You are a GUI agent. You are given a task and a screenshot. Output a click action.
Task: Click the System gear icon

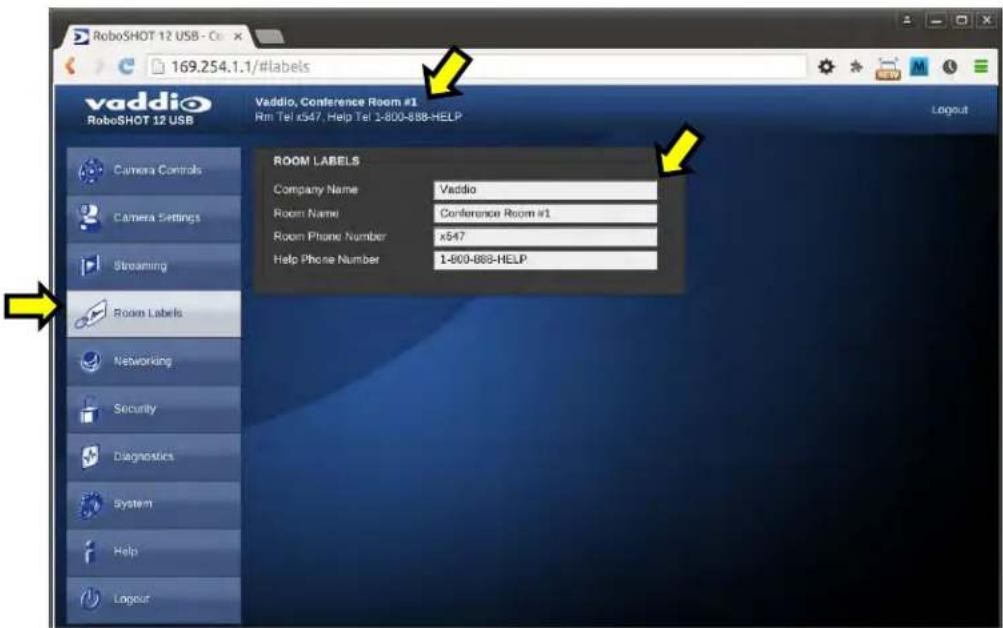click(x=90, y=504)
